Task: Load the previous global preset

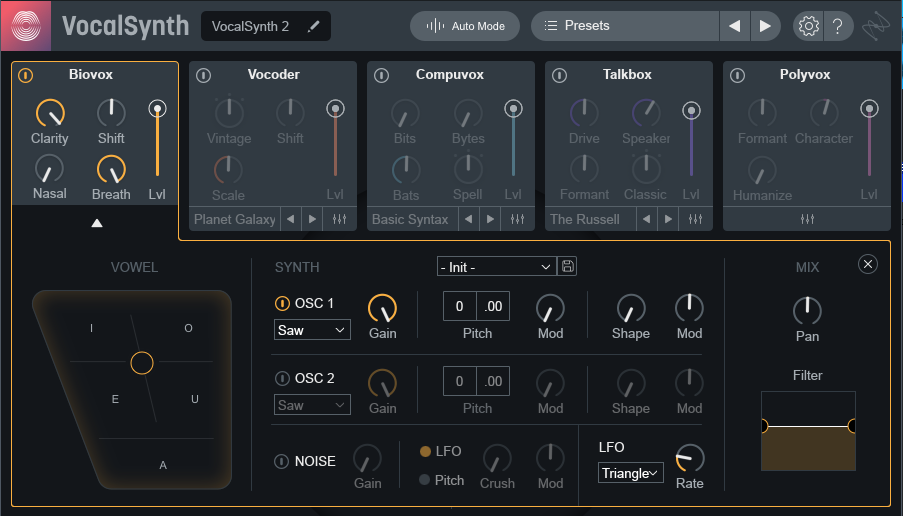Action: click(x=735, y=26)
